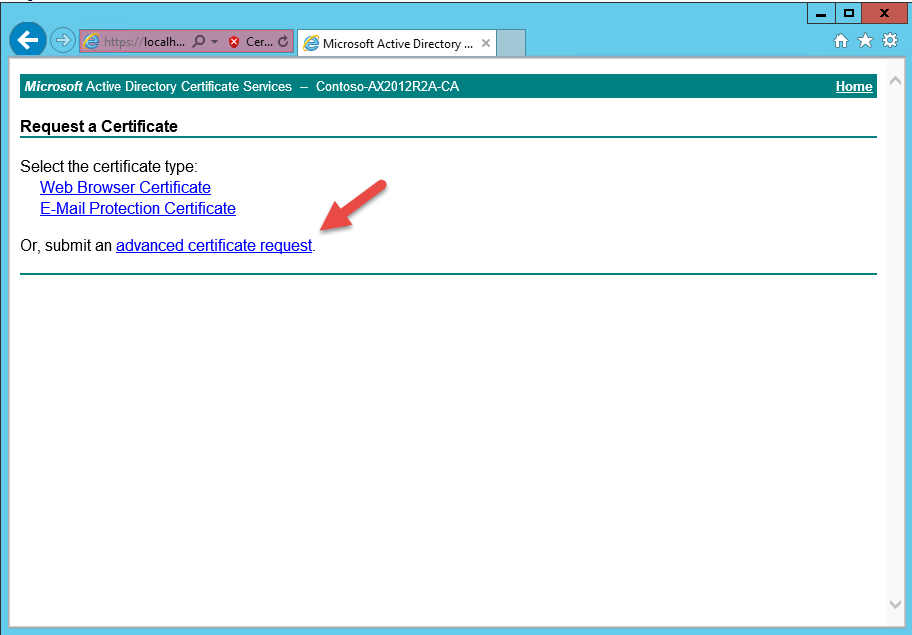Close the Microsoft Active Directory tab
This screenshot has height=635, width=912.
point(486,43)
